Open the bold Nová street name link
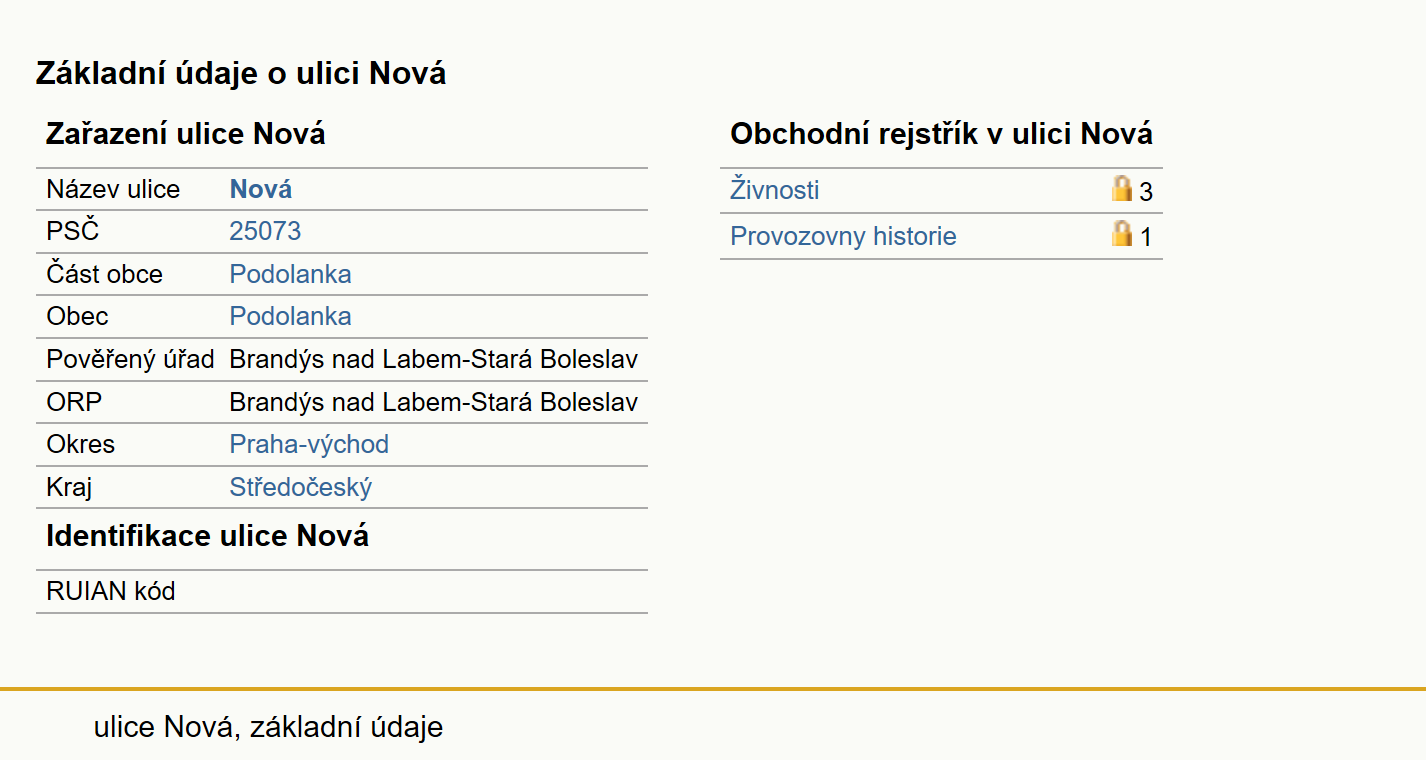This screenshot has width=1426, height=760. click(261, 189)
